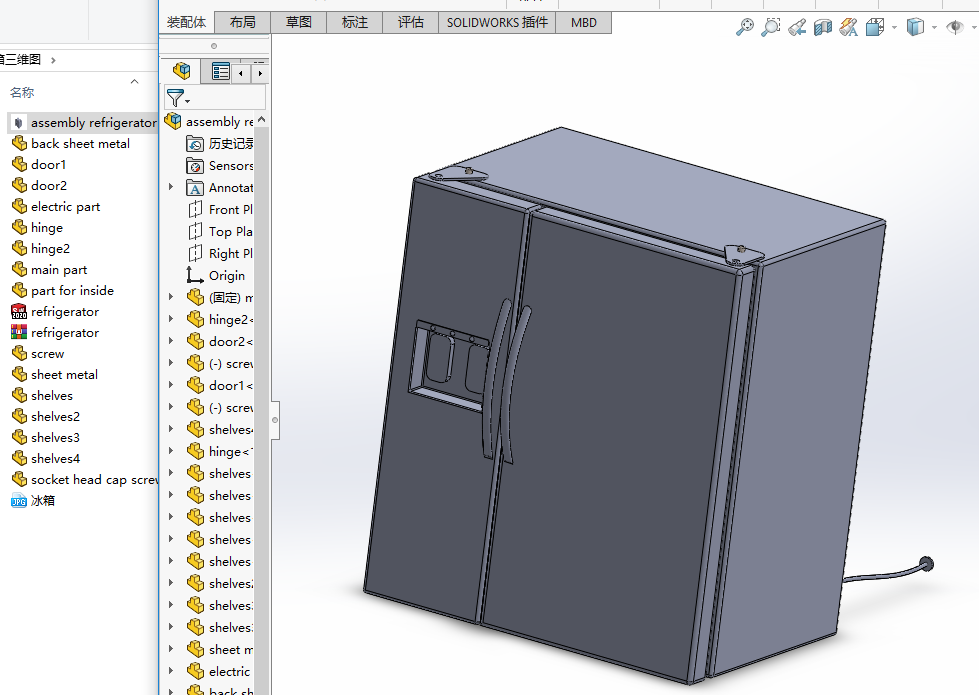The height and width of the screenshot is (695, 979).
Task: Open the SOLIDWORKS 插件 tab
Action: pos(497,22)
